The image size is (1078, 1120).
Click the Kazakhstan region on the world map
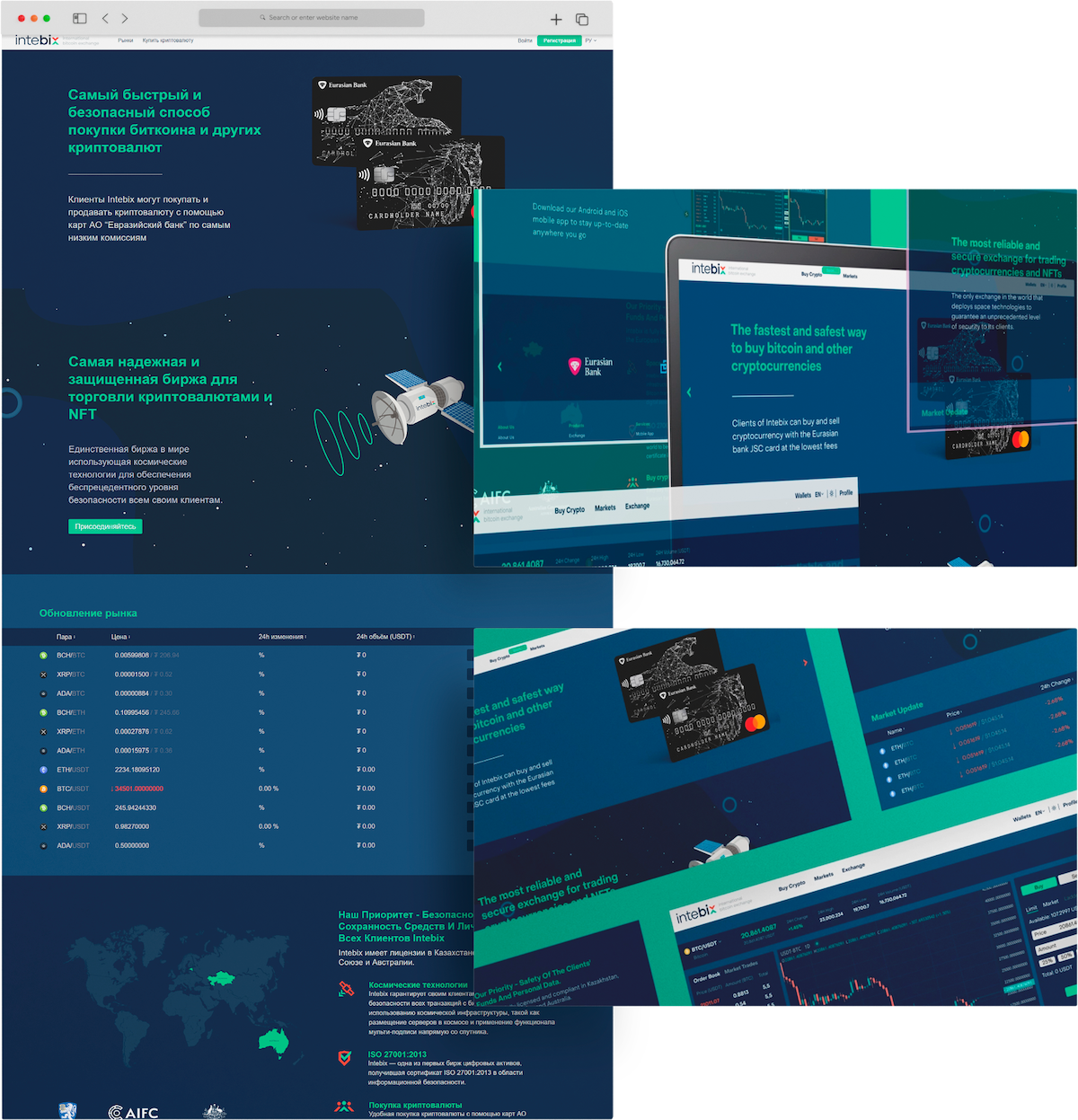[221, 977]
